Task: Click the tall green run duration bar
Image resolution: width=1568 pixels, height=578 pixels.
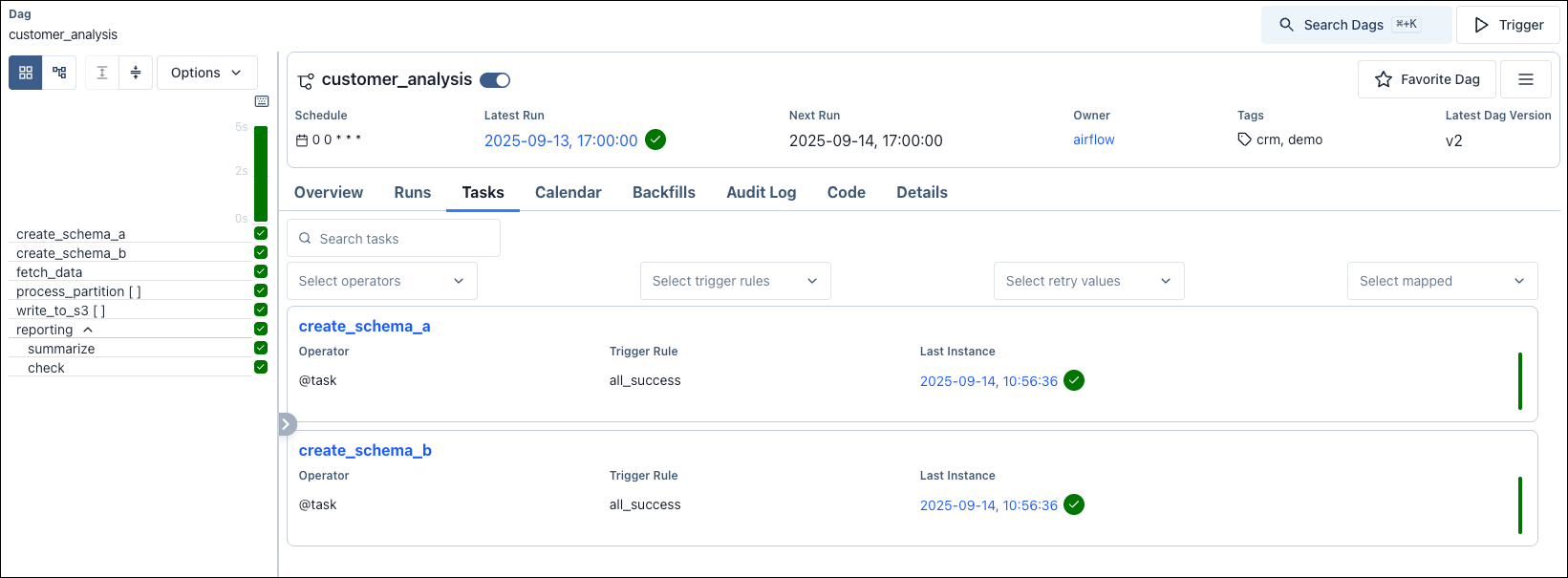Action: 261,174
